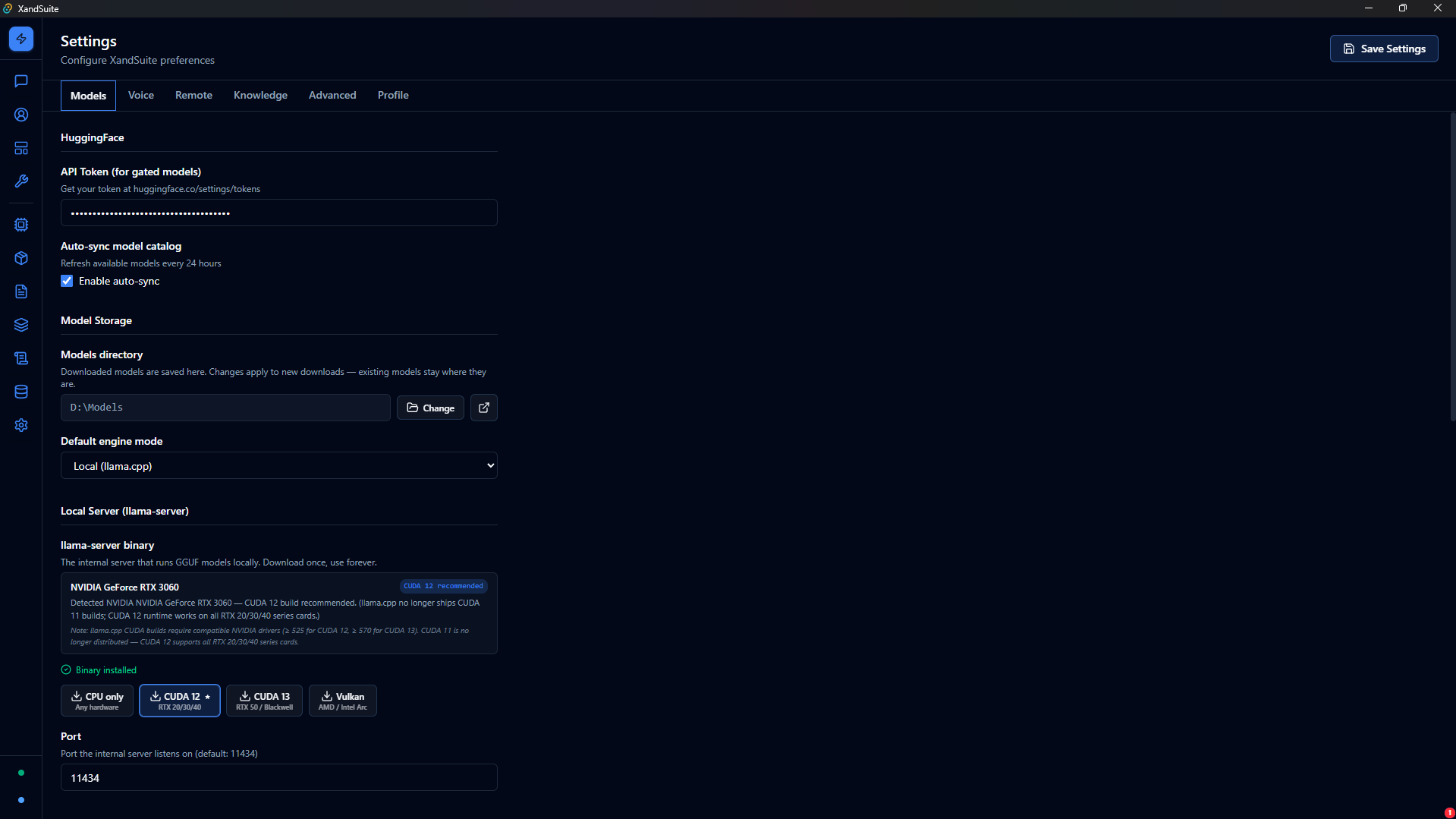Select the CPU/chip sidebar icon
Viewport: 1456px width, 819px height.
coord(20,225)
